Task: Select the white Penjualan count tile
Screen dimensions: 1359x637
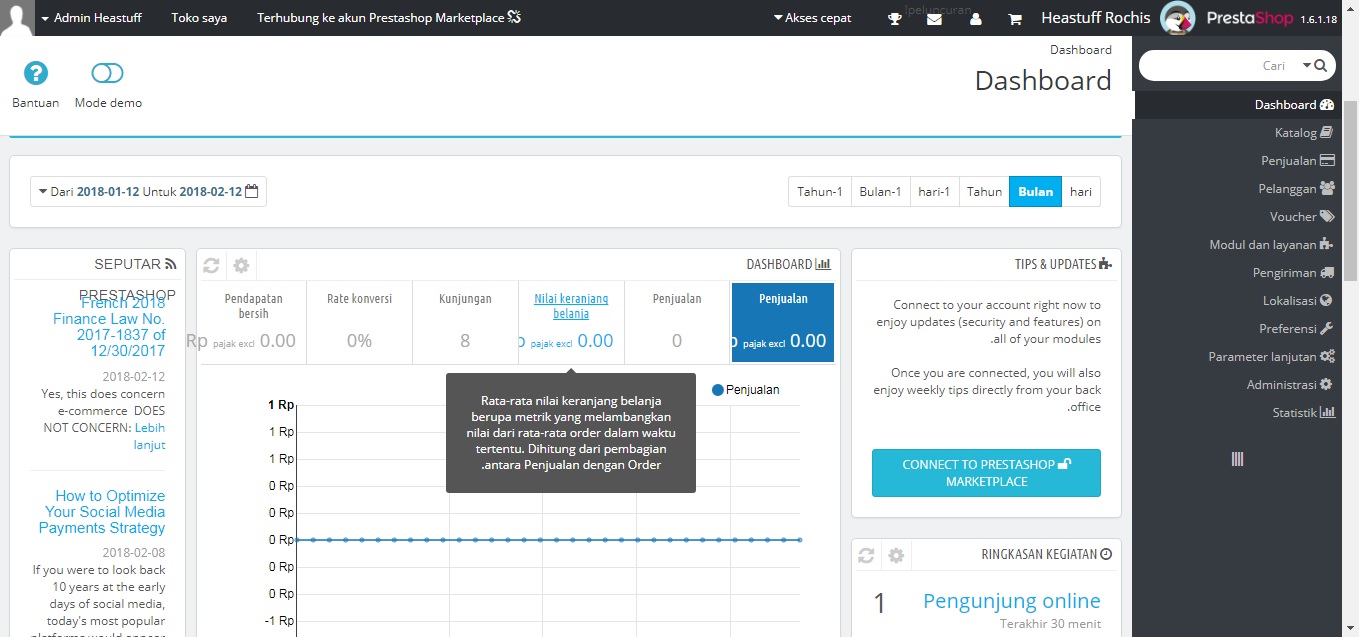Action: tap(677, 322)
